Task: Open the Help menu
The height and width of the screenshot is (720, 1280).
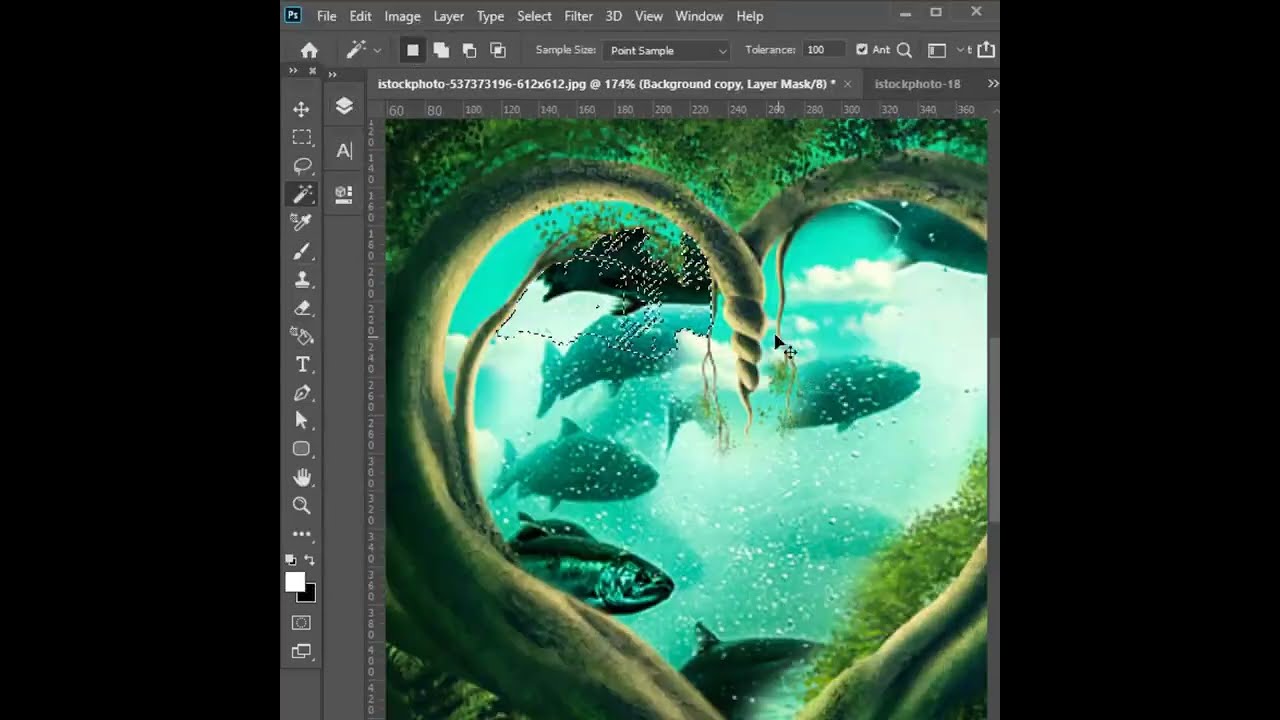Action: [x=750, y=16]
